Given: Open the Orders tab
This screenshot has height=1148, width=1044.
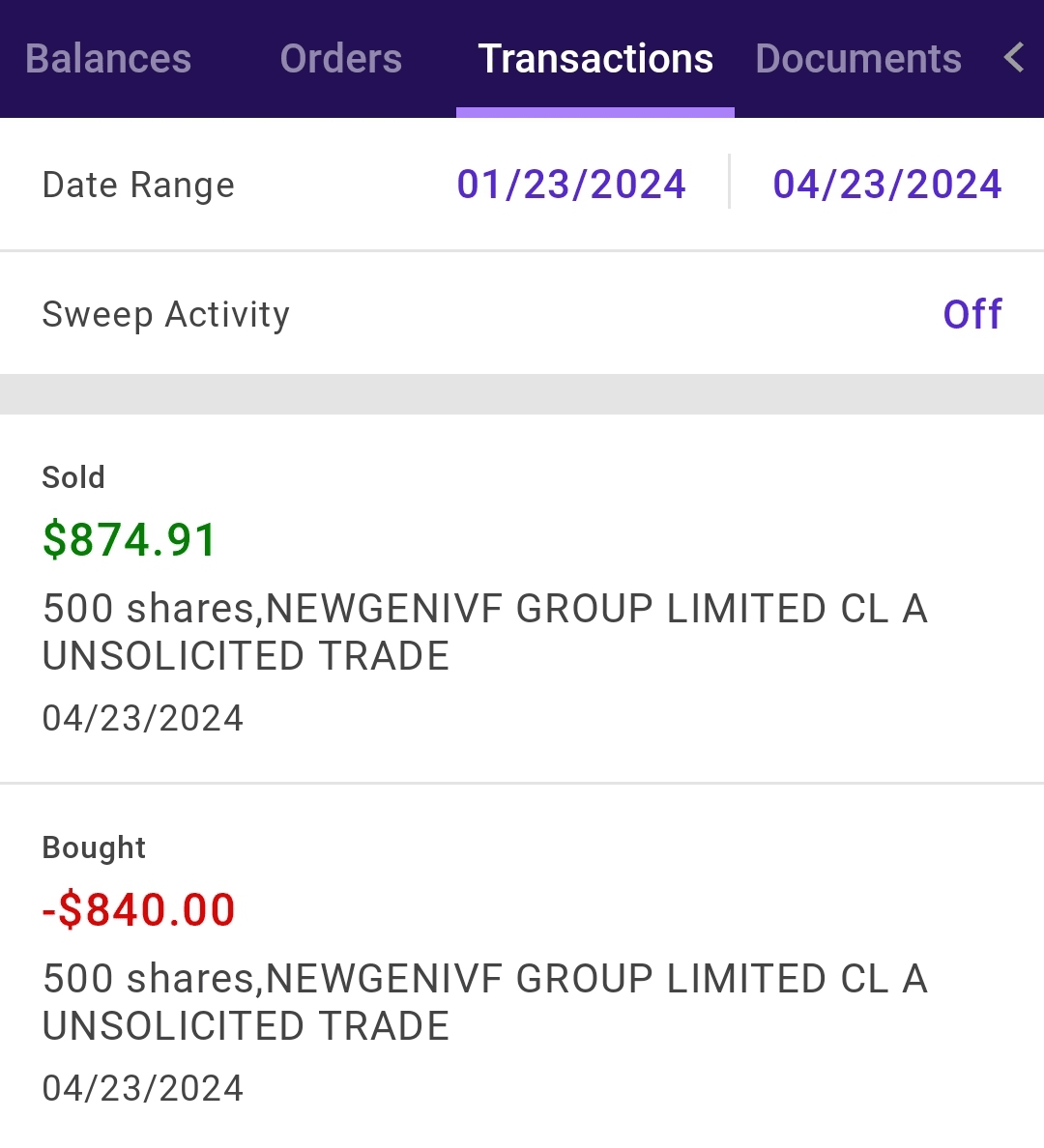Looking at the screenshot, I should coord(340,59).
